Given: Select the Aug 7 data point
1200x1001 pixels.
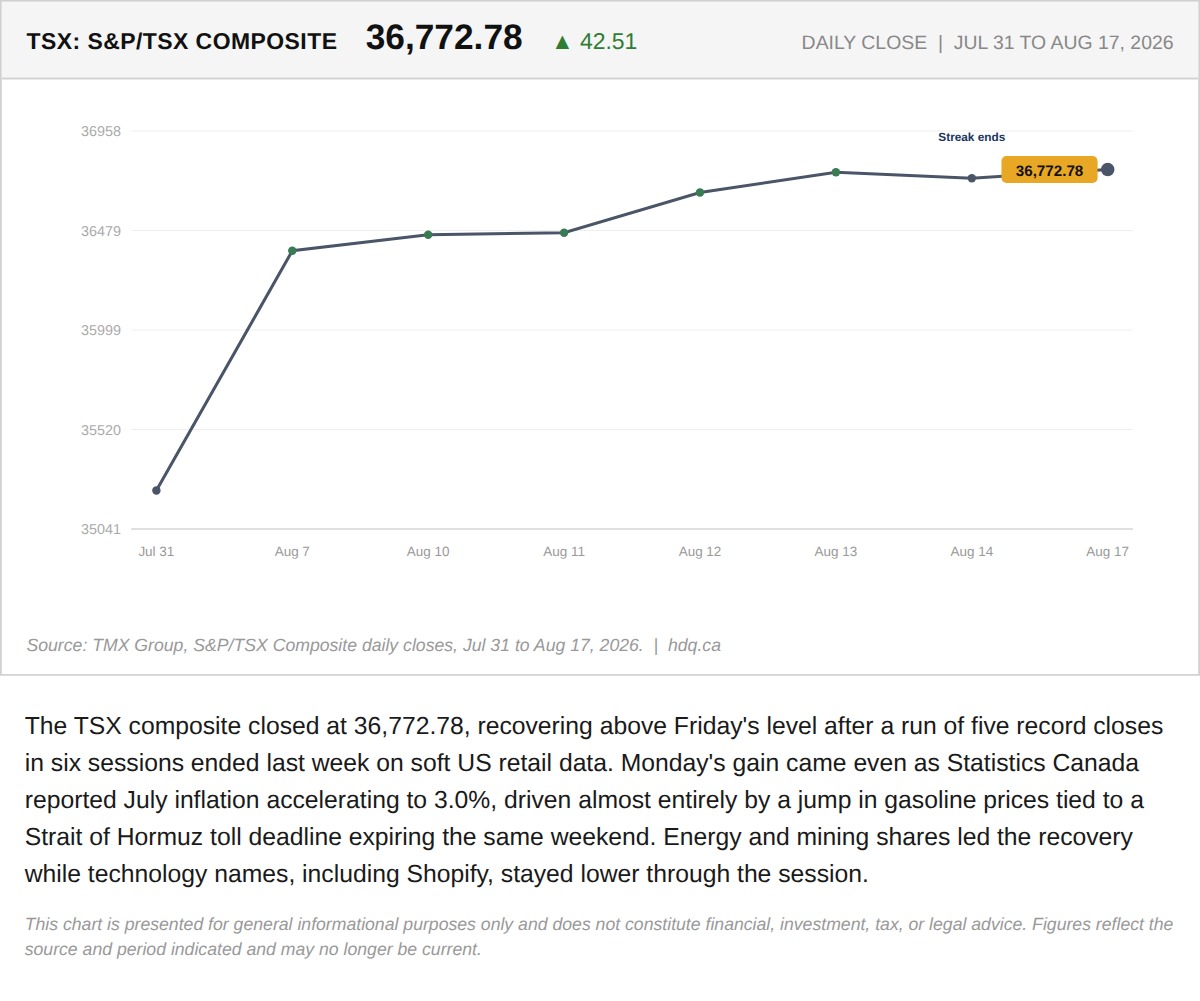Looking at the screenshot, I should [292, 251].
